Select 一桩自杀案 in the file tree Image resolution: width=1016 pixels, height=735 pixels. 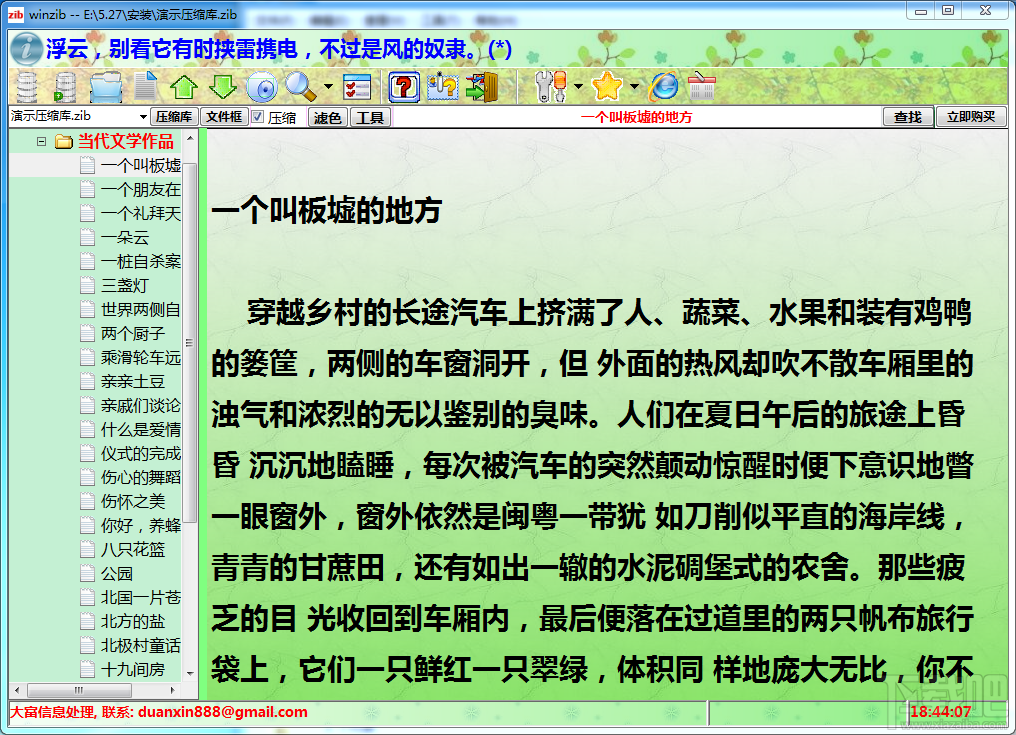pyautogui.click(x=141, y=261)
